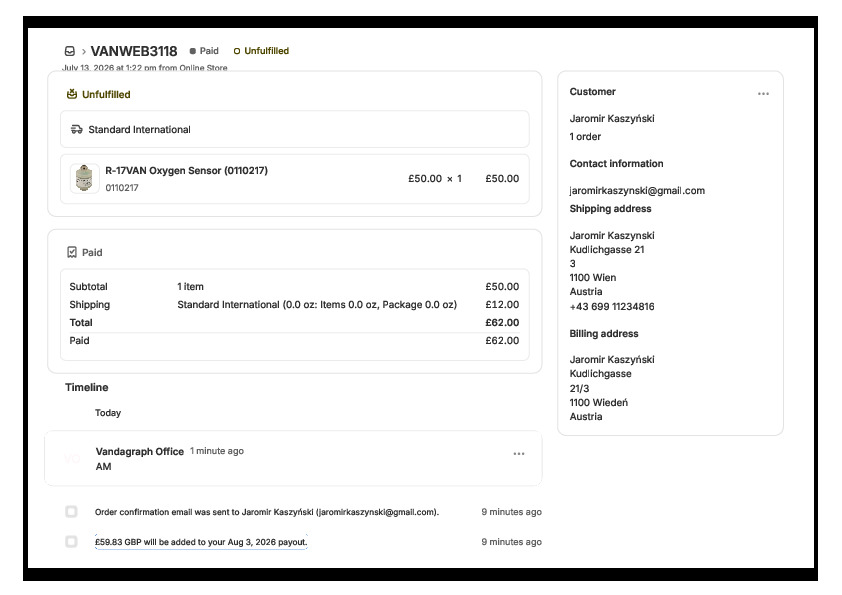Click the Standard International shipping method row
The image size is (842, 595).
295,129
